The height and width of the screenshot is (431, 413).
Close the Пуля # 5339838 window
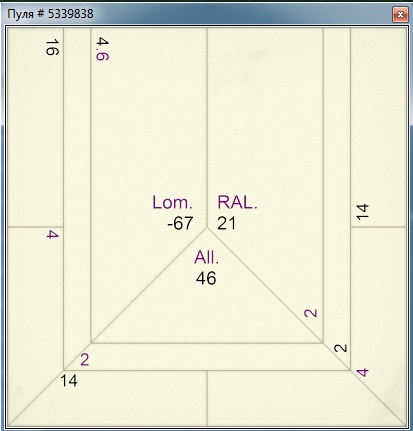click(x=400, y=14)
